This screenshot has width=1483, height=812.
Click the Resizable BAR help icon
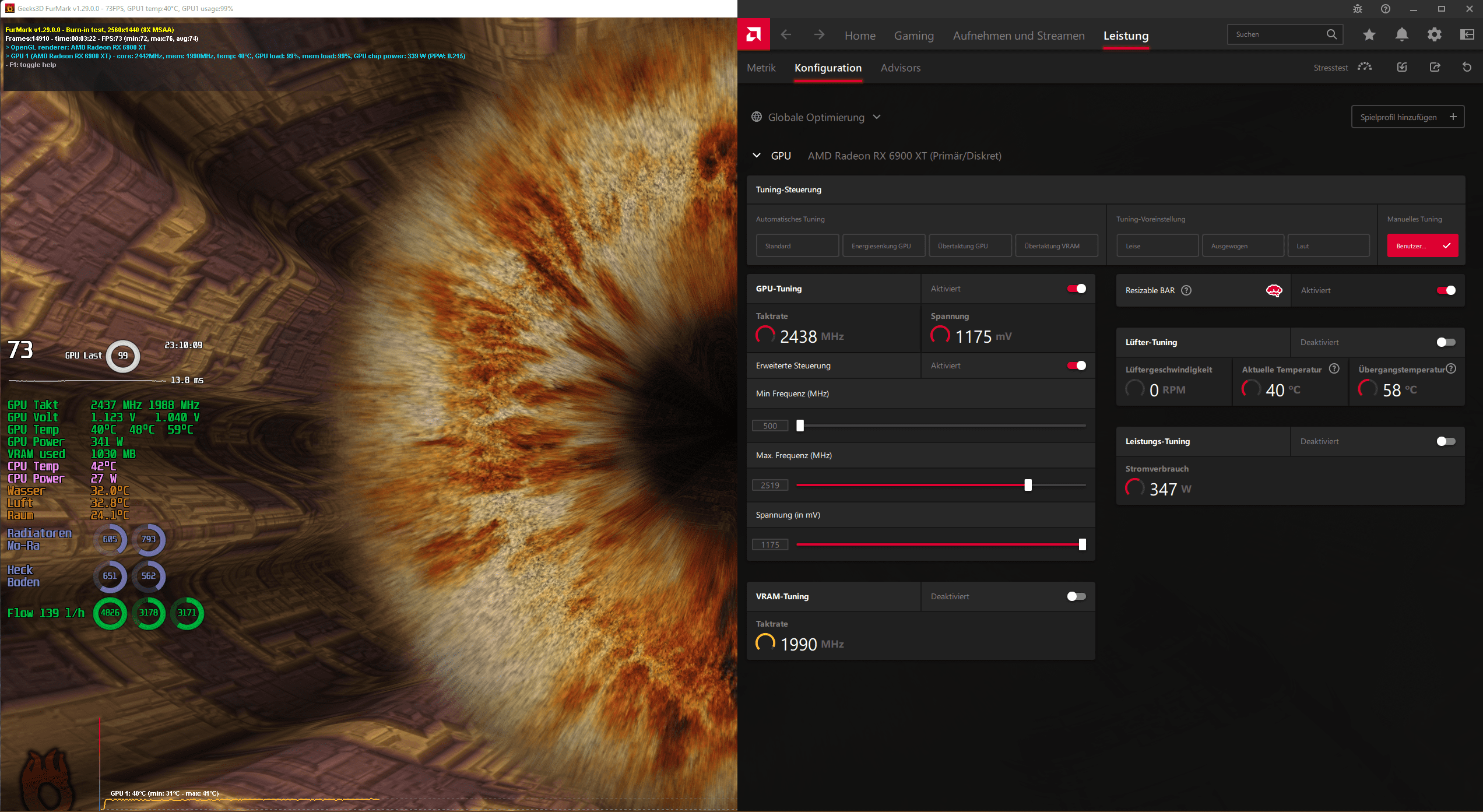point(1186,290)
